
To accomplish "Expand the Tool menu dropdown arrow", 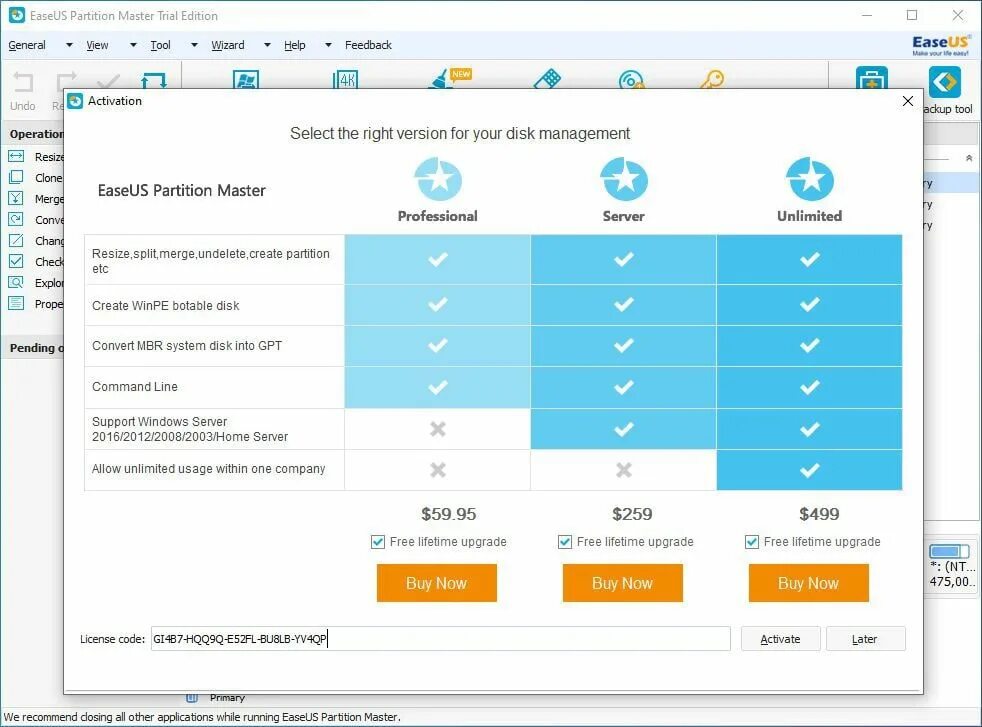I will click(194, 45).
